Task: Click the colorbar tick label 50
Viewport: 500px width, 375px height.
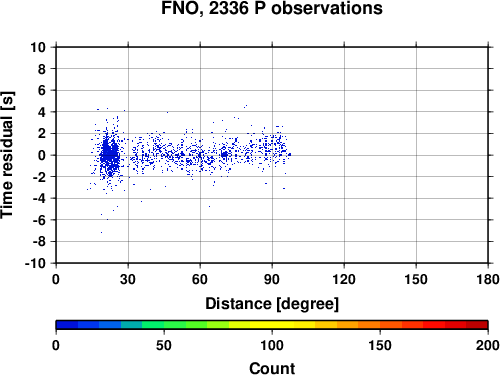Action: click(164, 345)
